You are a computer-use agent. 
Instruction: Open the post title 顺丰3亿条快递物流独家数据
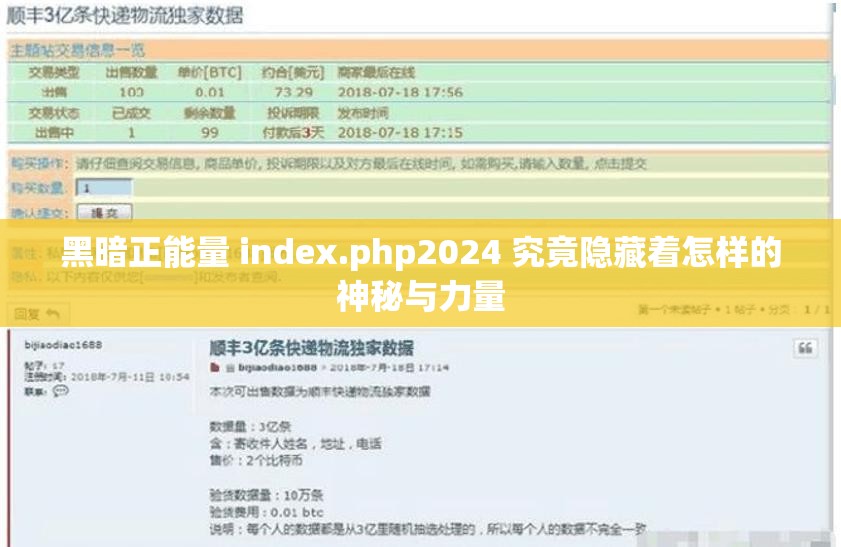tap(311, 348)
